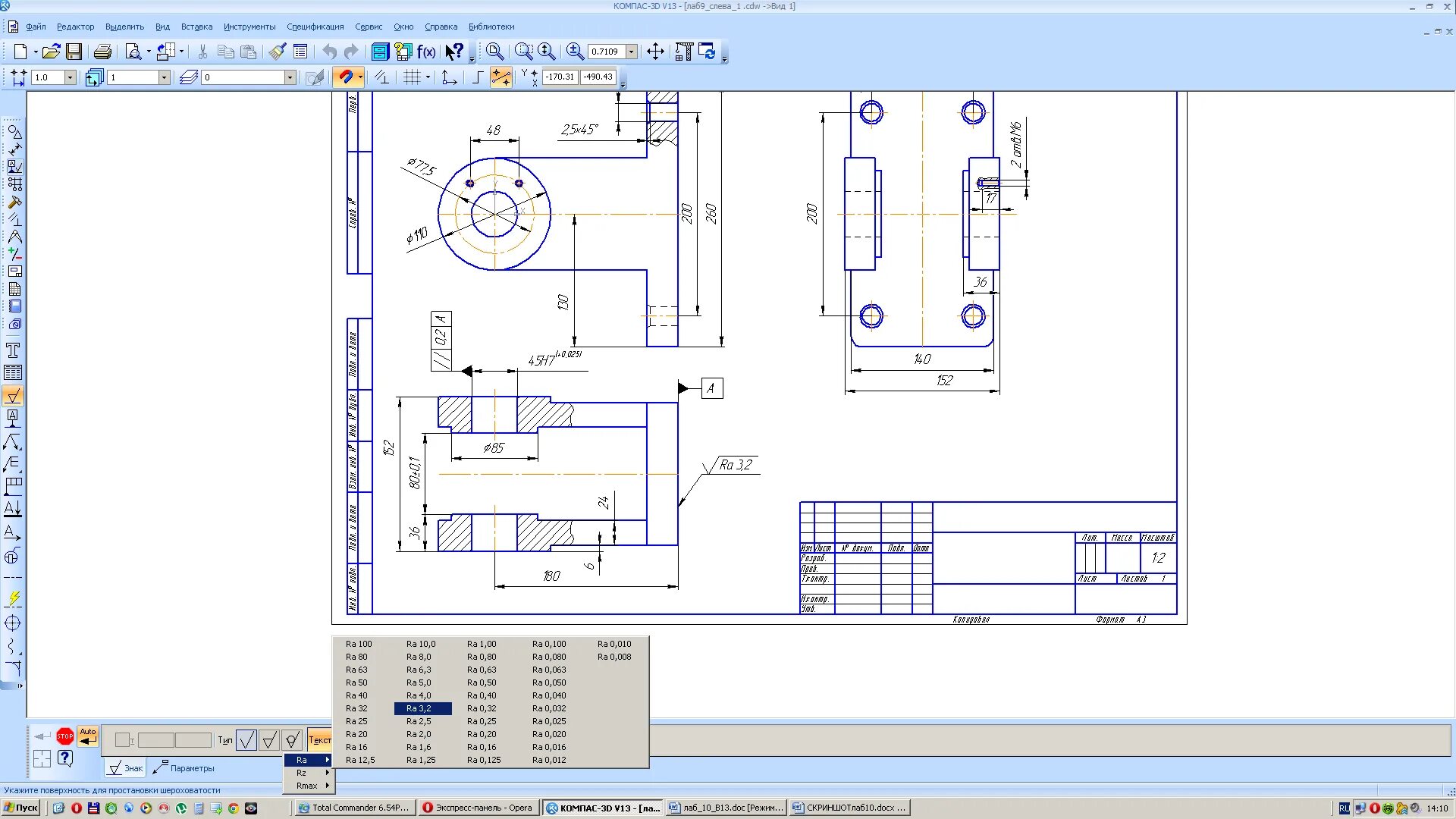Open print preview

(x=133, y=52)
